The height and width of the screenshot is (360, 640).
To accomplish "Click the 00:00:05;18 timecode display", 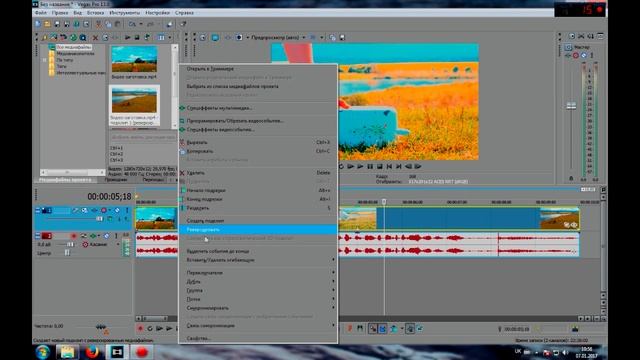I will tap(109, 197).
